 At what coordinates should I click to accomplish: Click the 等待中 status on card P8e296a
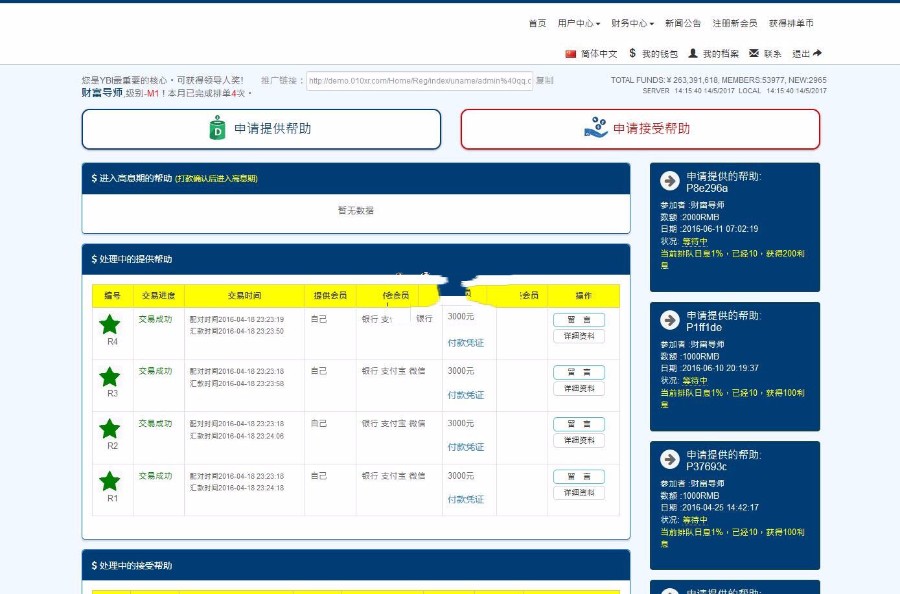pyautogui.click(x=695, y=242)
